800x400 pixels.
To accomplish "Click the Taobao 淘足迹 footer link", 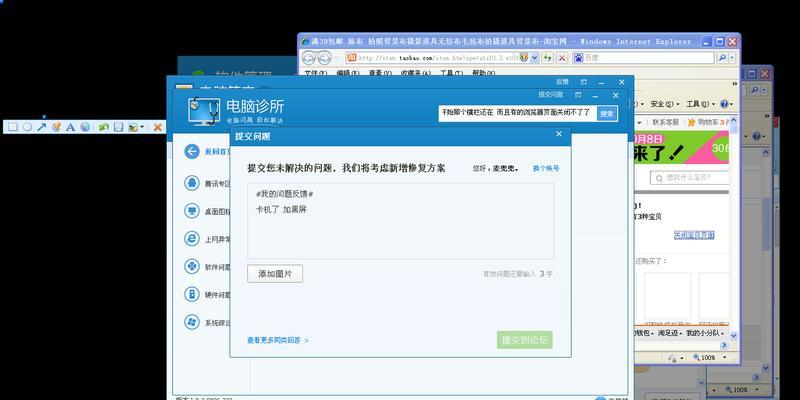I will click(x=666, y=333).
